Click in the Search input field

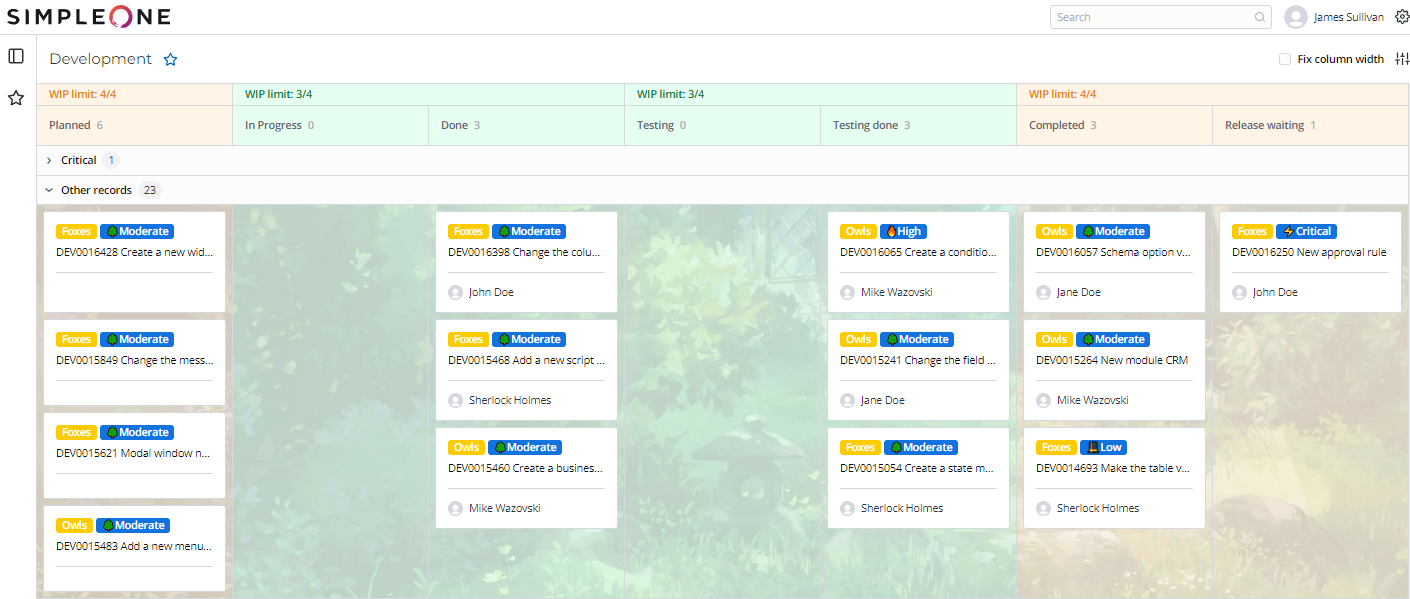(x=1150, y=17)
